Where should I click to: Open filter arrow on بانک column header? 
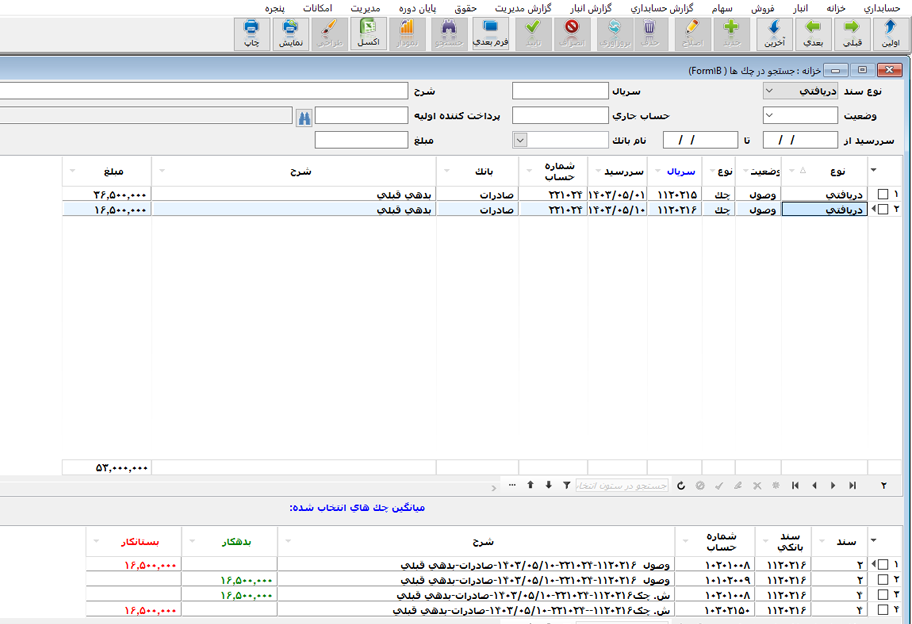click(447, 171)
